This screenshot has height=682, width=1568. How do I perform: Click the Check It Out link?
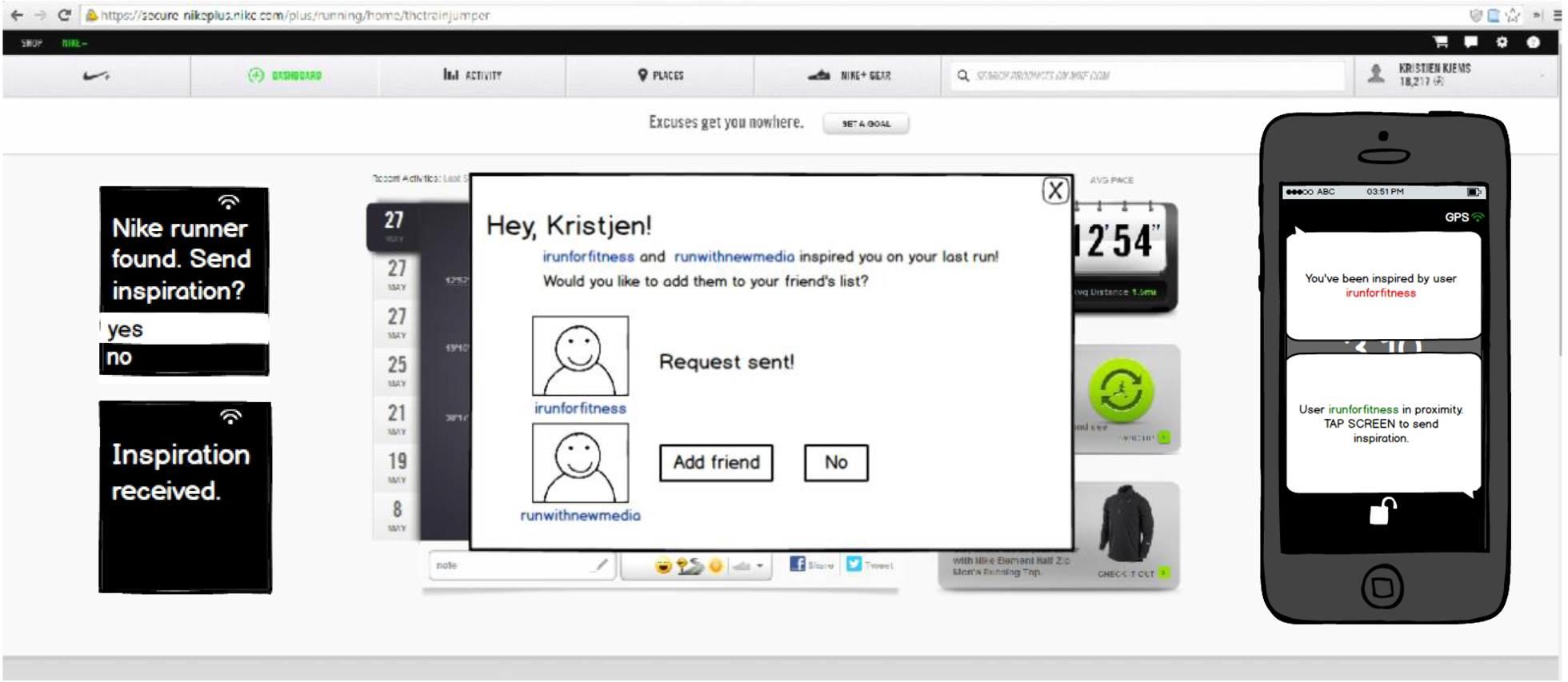(1133, 573)
